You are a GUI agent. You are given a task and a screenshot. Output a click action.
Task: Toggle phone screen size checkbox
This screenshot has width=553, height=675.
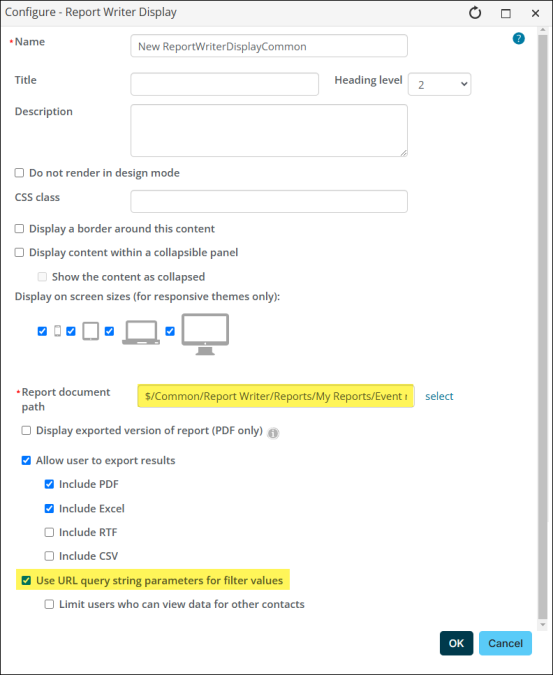click(x=42, y=331)
